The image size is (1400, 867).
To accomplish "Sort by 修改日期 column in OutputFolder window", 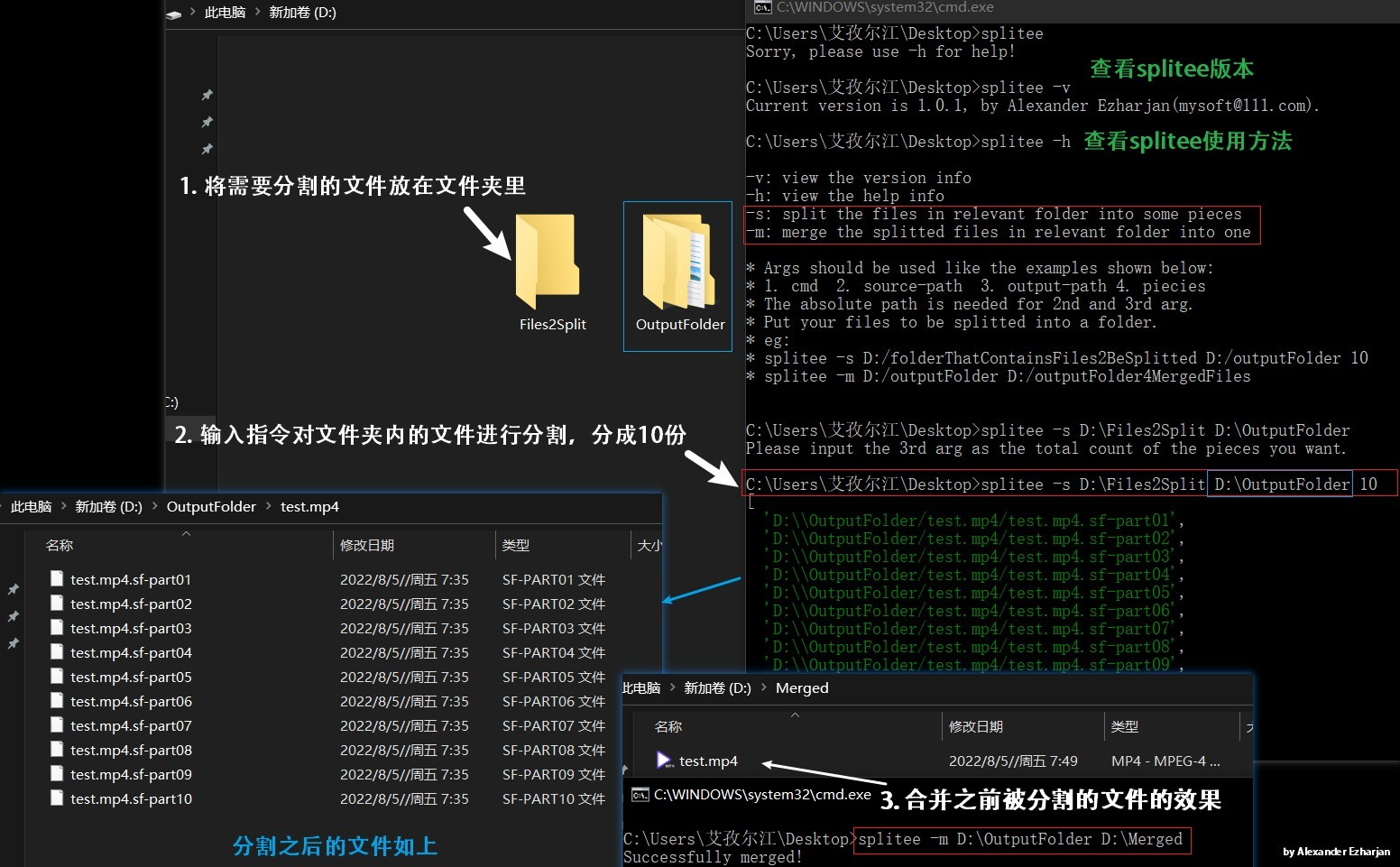I will tap(366, 546).
